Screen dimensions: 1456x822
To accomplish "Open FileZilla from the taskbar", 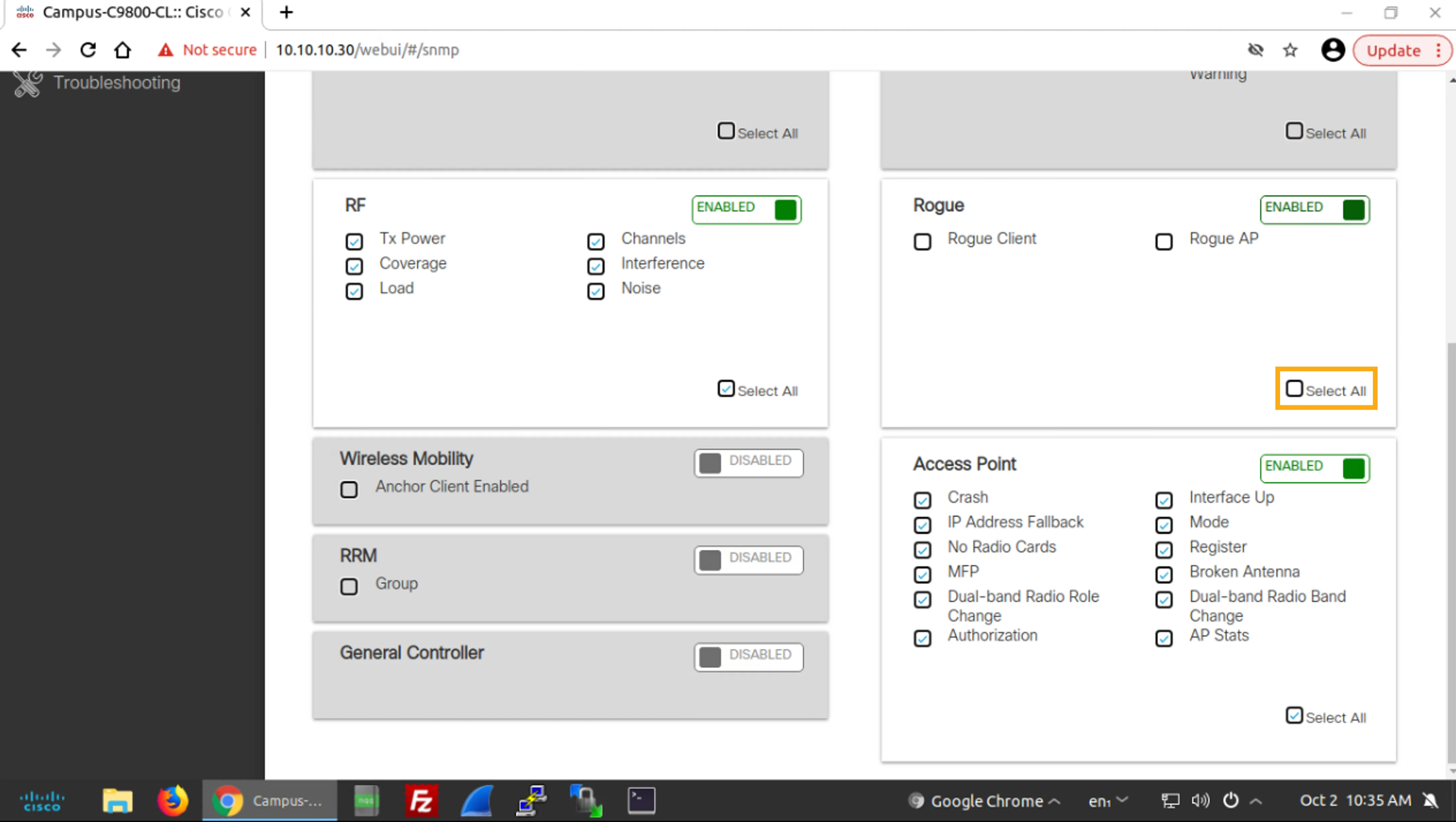I will [x=422, y=801].
